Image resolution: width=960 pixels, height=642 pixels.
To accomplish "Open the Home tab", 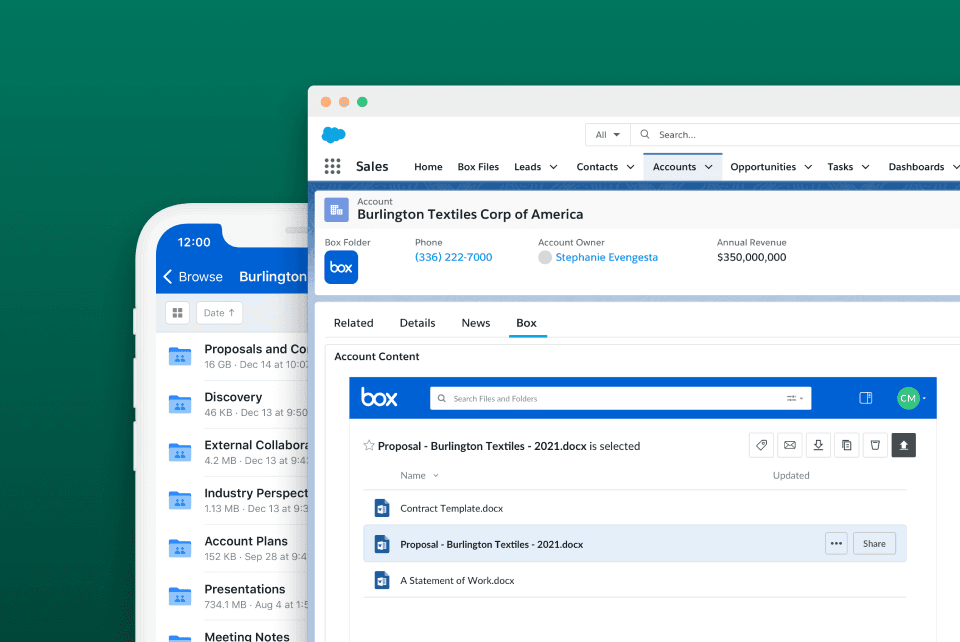I will point(428,167).
